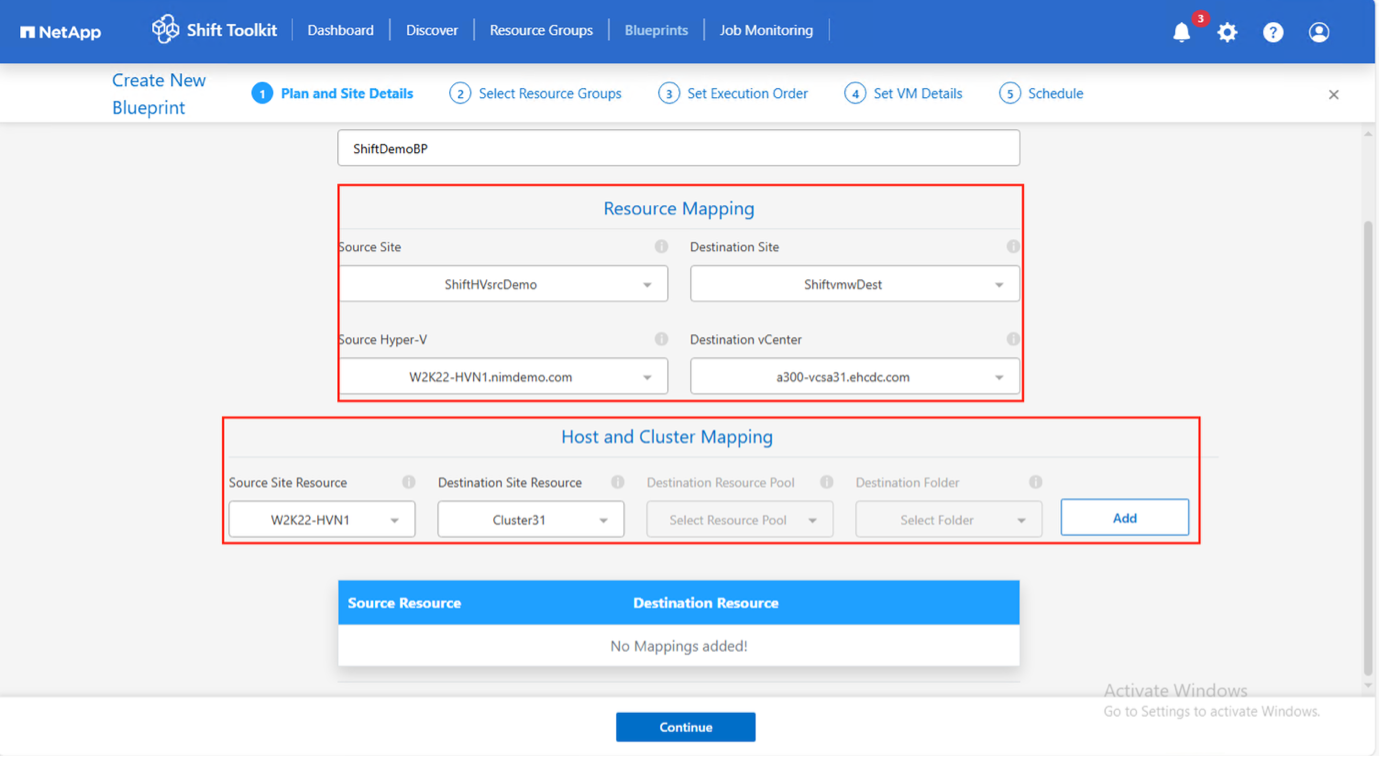The width and height of the screenshot is (1384, 760).
Task: Click the blueprint name field ShiftDemoBP
Action: pos(678,149)
